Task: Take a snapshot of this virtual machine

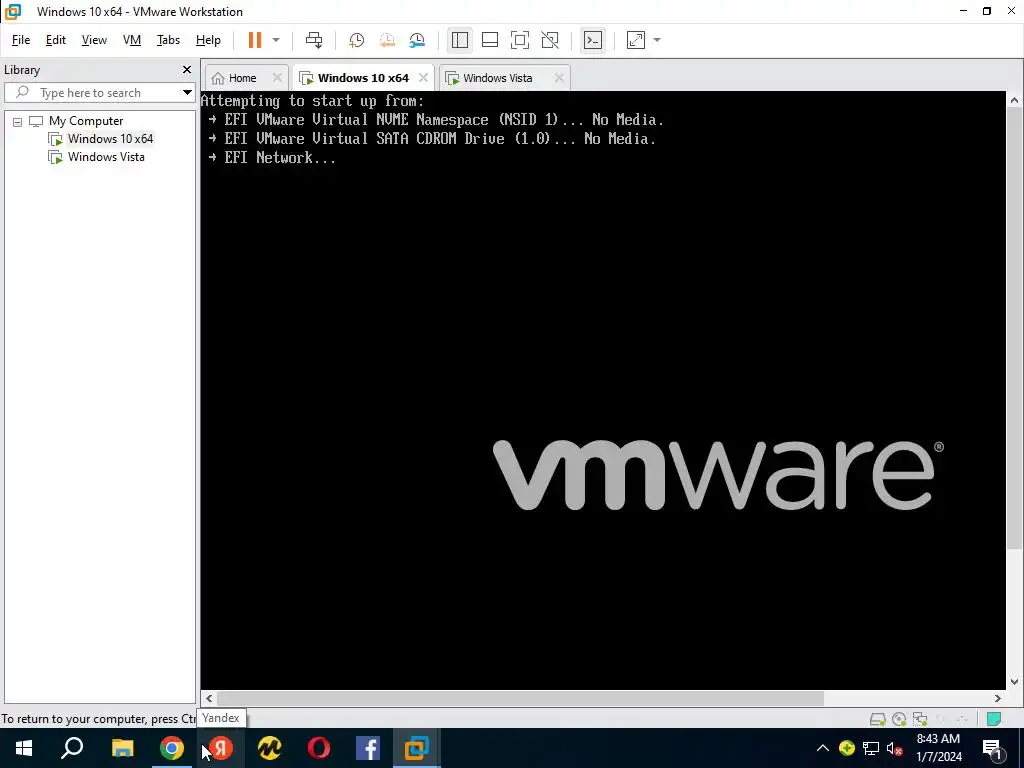Action: (357, 40)
